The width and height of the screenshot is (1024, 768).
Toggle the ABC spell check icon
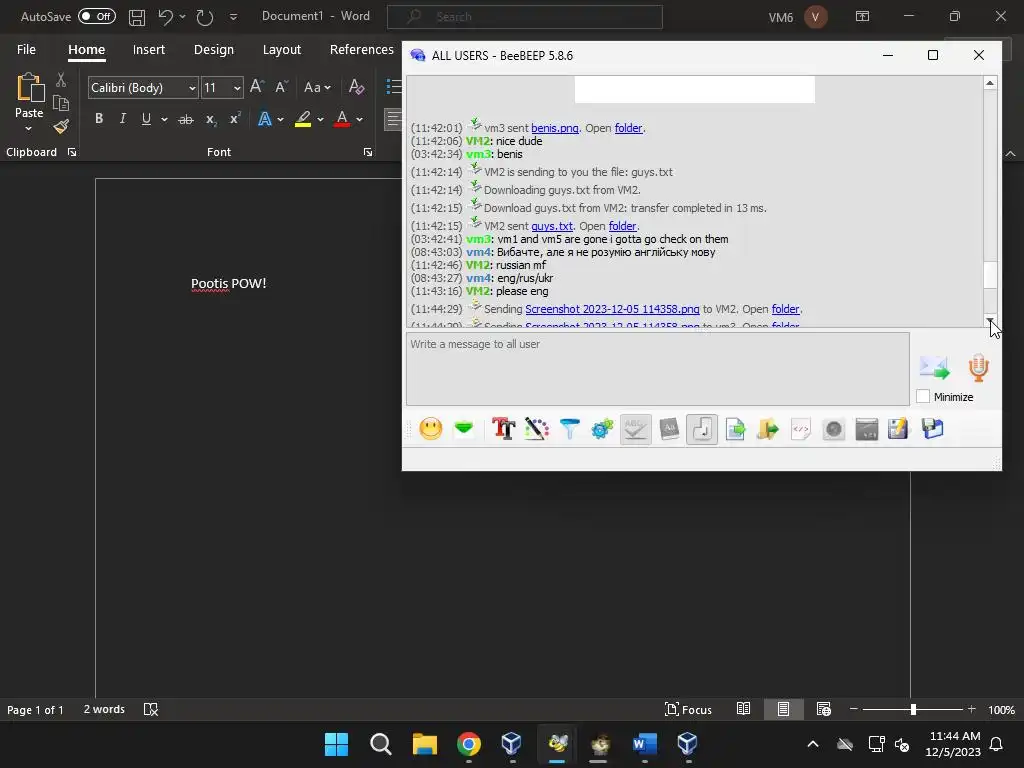point(635,429)
